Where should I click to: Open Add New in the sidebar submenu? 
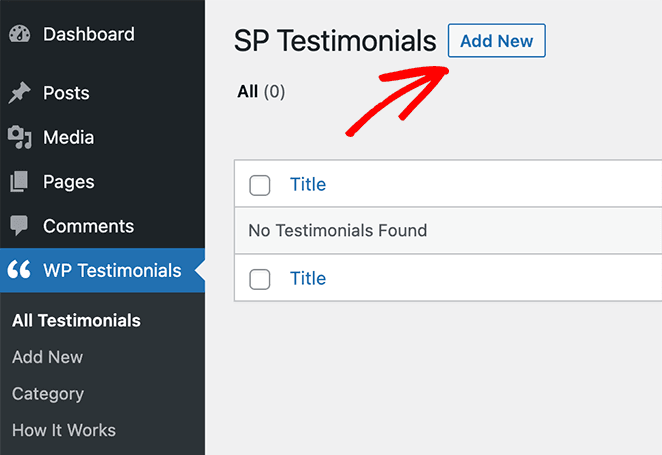coord(47,357)
